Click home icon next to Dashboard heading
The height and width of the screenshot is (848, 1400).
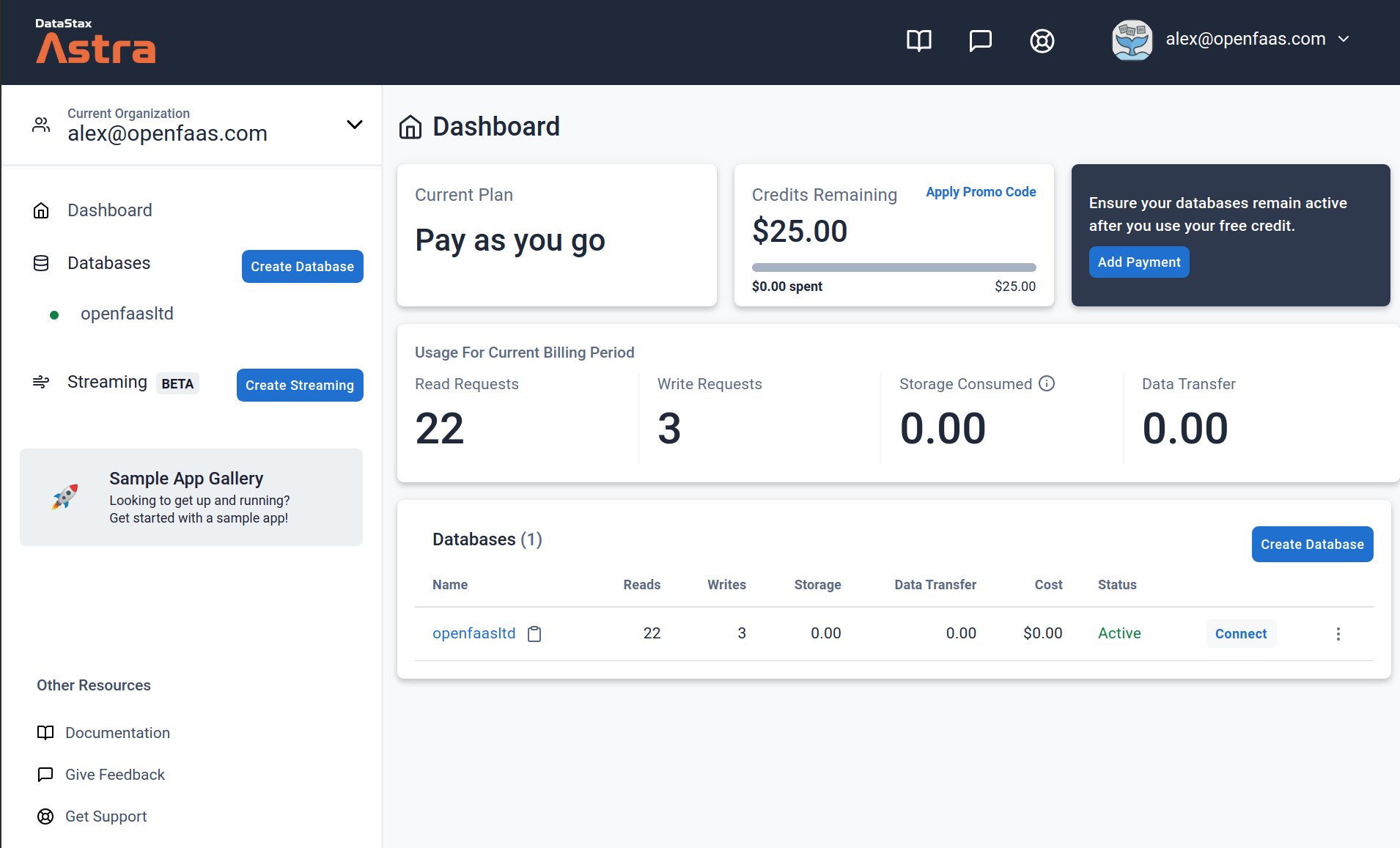click(x=410, y=127)
